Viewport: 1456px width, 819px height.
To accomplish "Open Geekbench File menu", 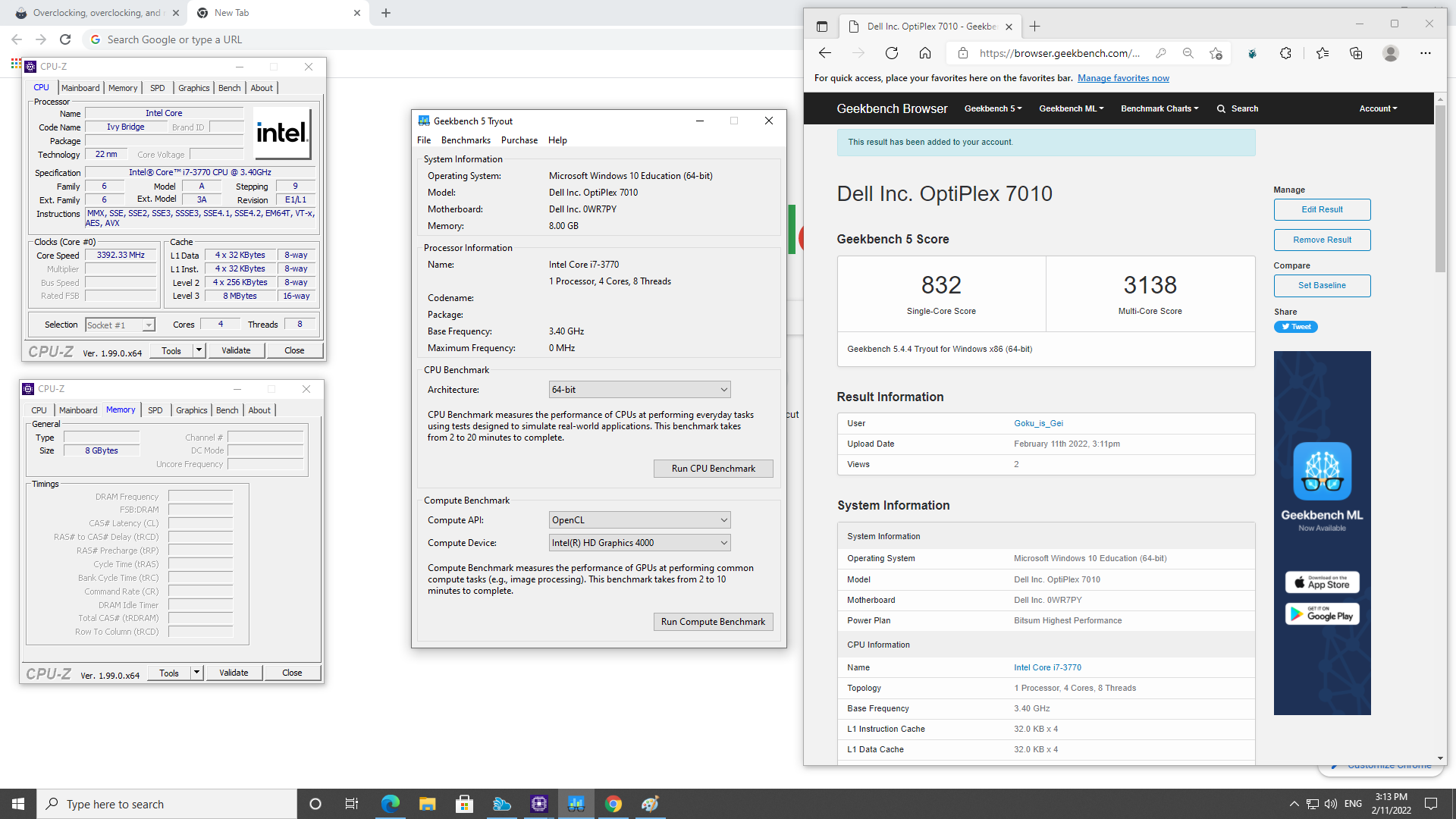I will point(424,140).
